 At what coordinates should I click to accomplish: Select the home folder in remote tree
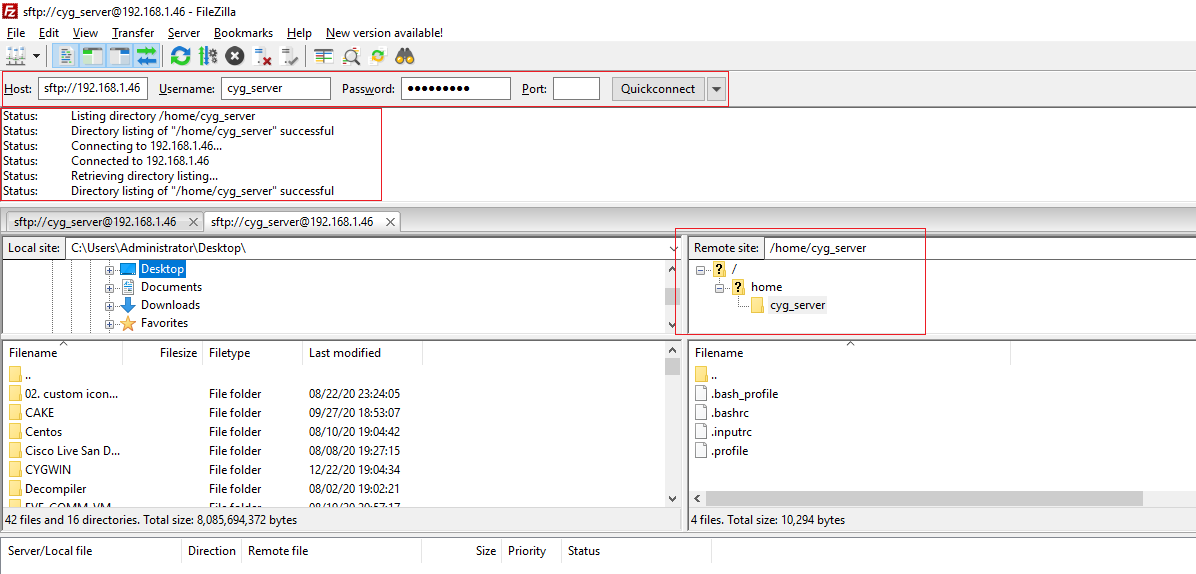(766, 287)
